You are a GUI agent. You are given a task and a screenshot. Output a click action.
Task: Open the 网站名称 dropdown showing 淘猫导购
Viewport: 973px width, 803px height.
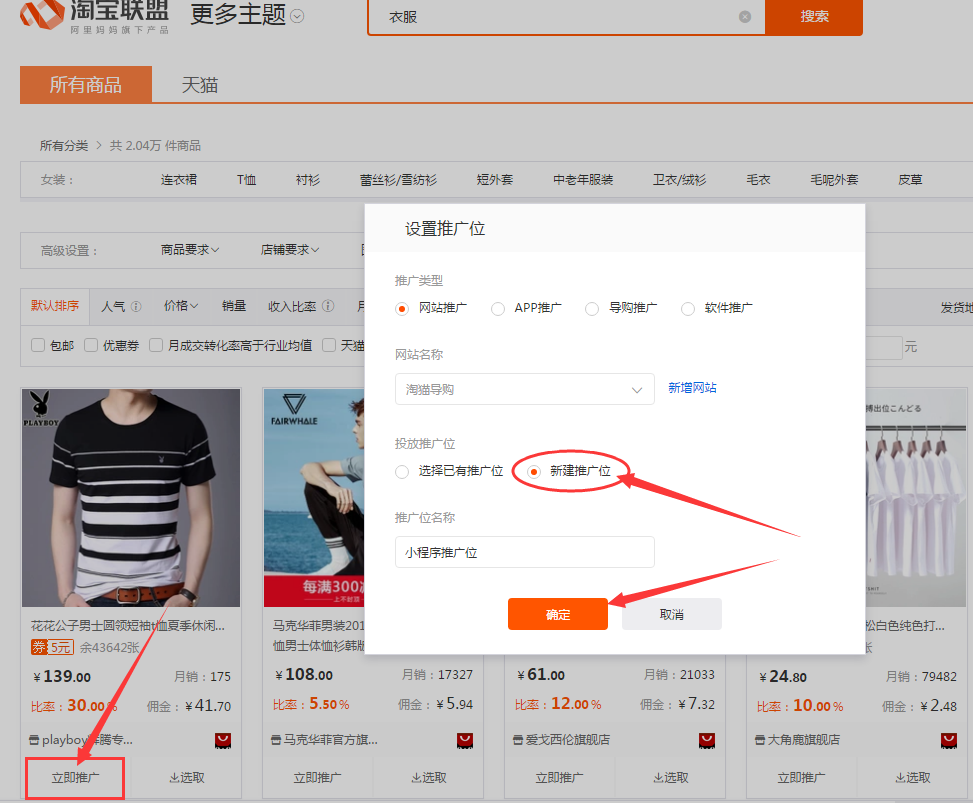524,389
